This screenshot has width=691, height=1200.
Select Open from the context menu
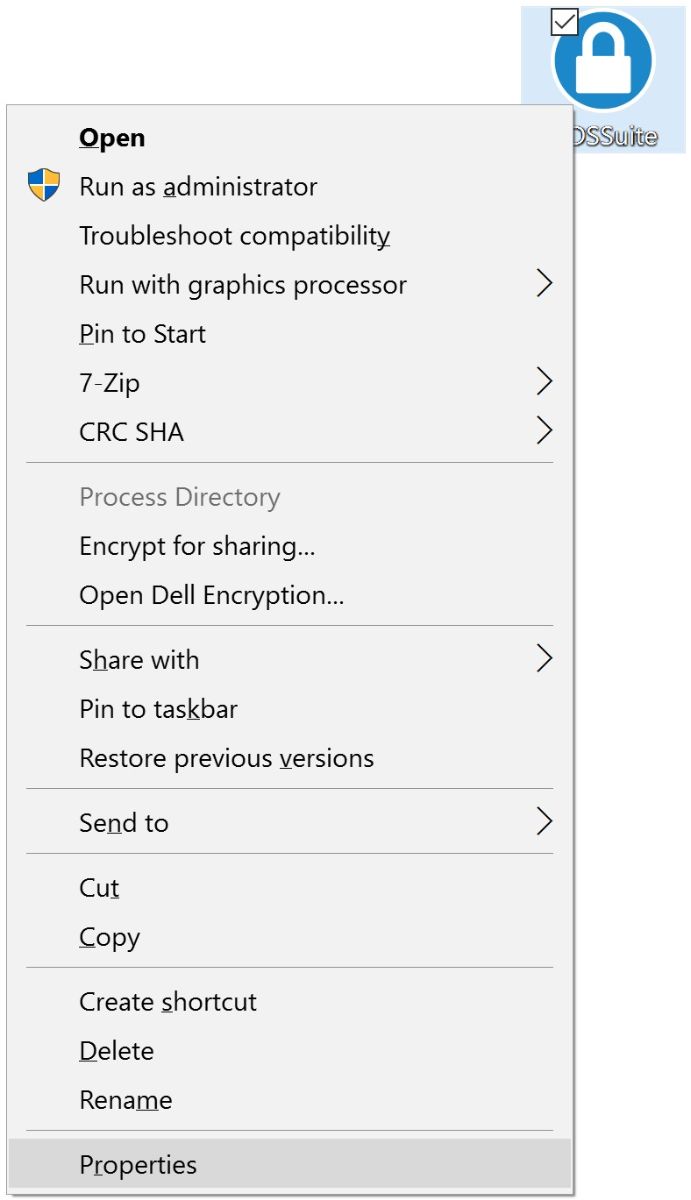pyautogui.click(x=111, y=137)
